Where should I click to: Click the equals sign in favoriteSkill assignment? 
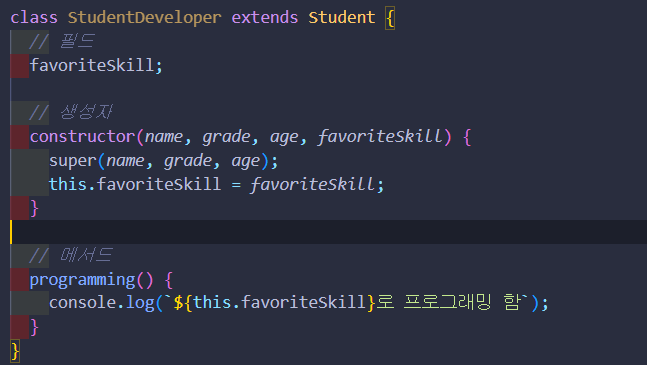[236, 185]
